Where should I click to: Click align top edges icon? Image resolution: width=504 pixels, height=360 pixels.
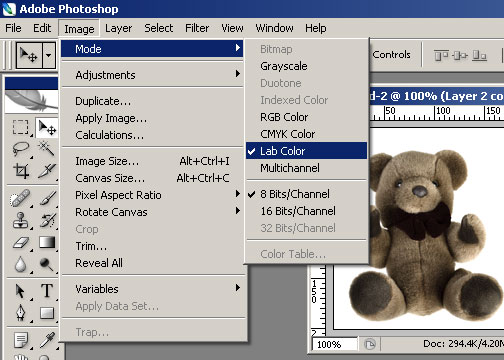tap(441, 55)
